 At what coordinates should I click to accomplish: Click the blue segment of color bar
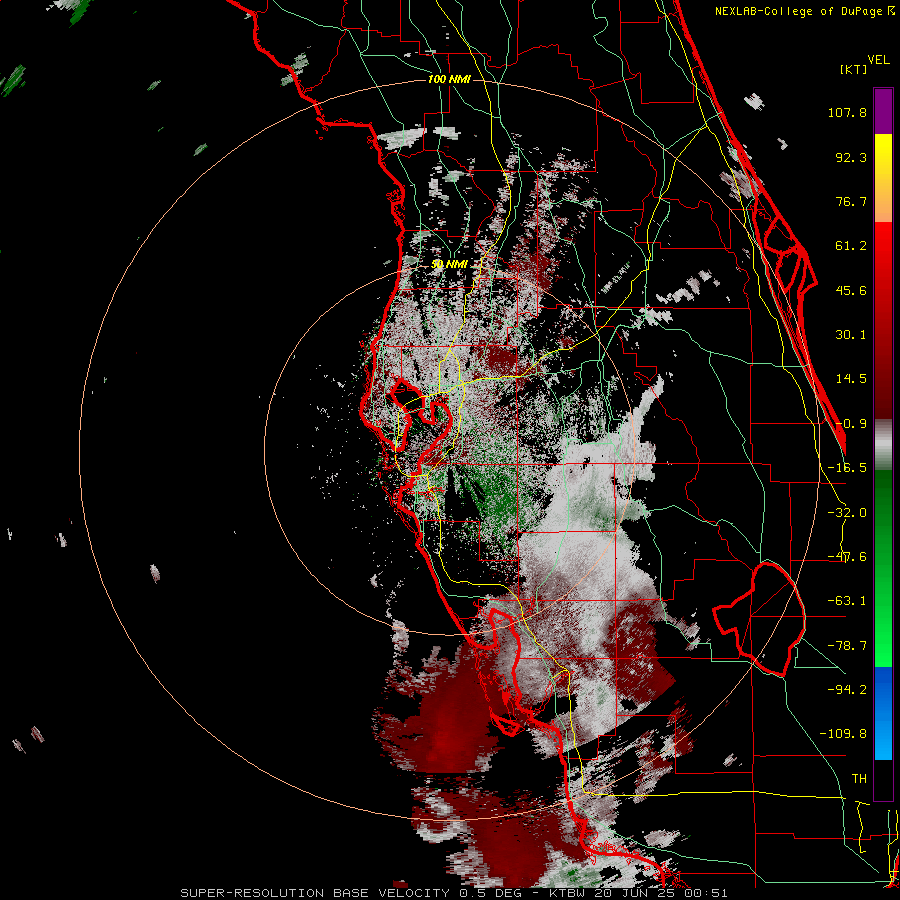[x=883, y=713]
